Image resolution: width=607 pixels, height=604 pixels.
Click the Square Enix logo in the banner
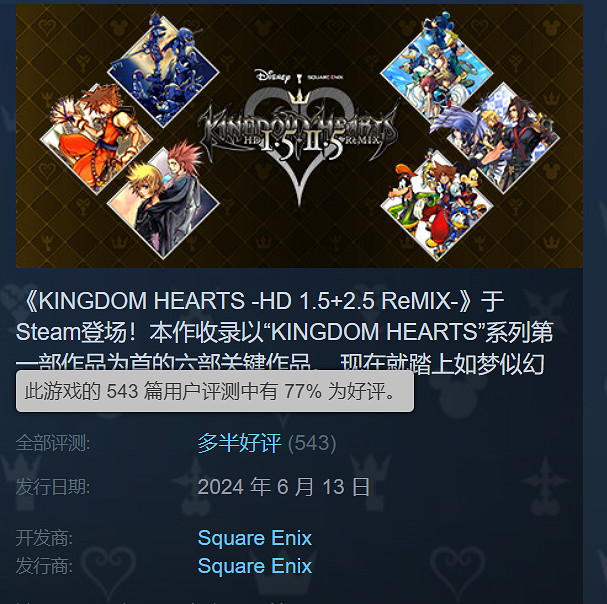325,77
